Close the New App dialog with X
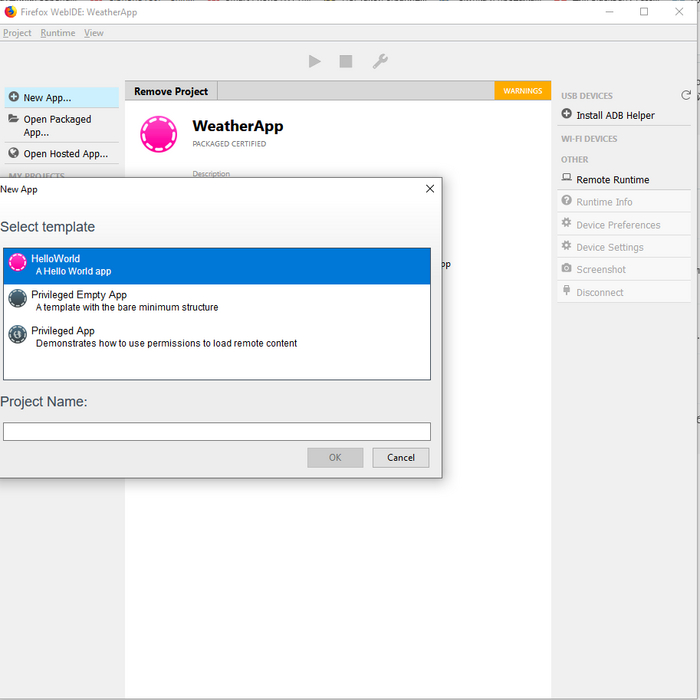 click(x=430, y=189)
